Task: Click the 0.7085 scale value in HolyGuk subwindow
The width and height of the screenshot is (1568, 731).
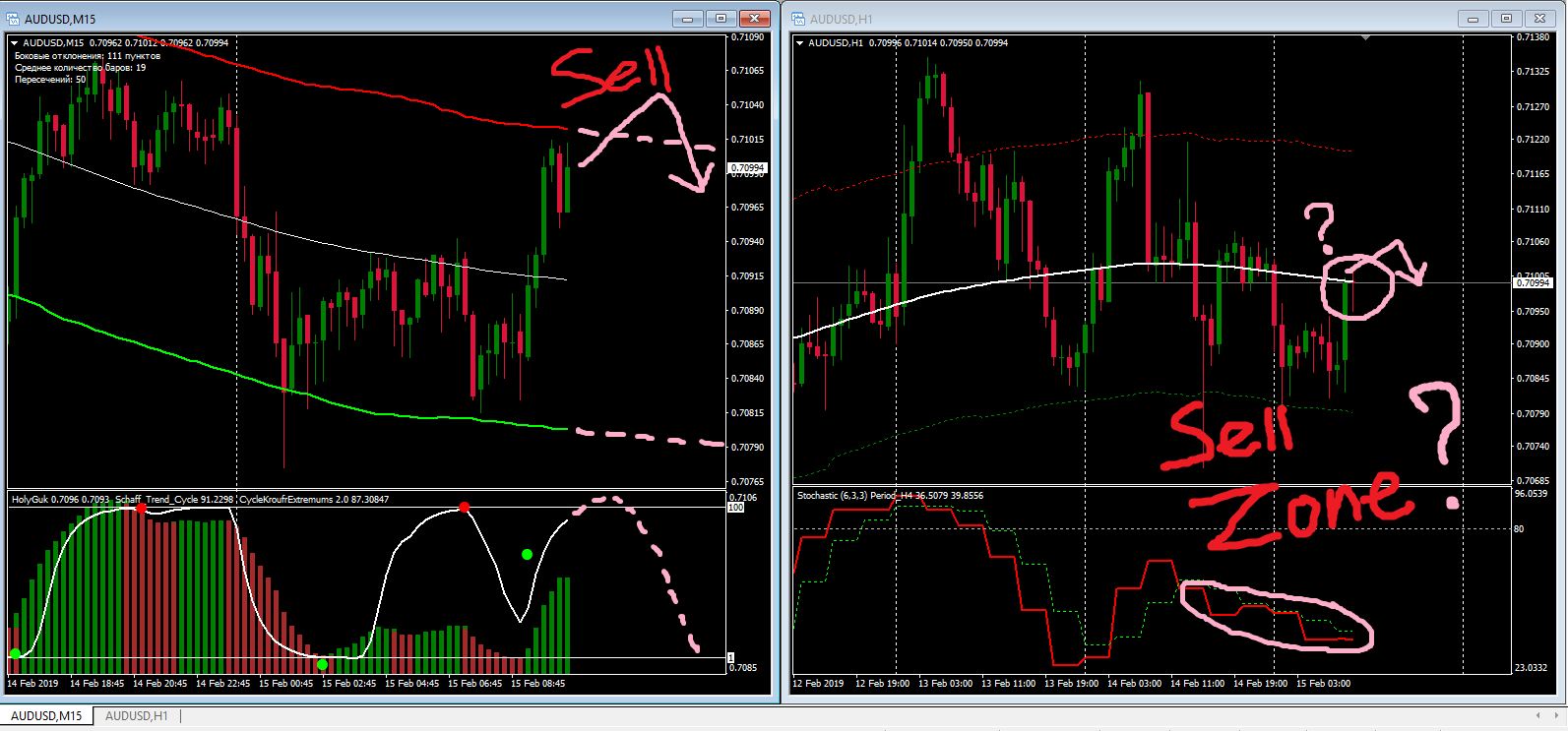Action: [x=743, y=668]
